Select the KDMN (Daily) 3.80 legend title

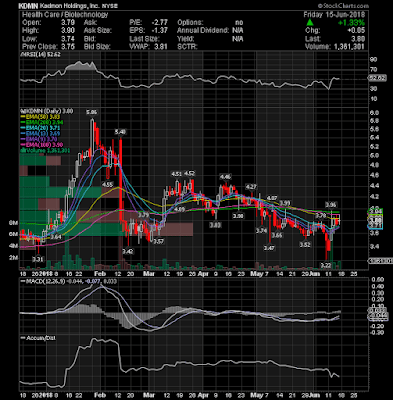[47, 111]
